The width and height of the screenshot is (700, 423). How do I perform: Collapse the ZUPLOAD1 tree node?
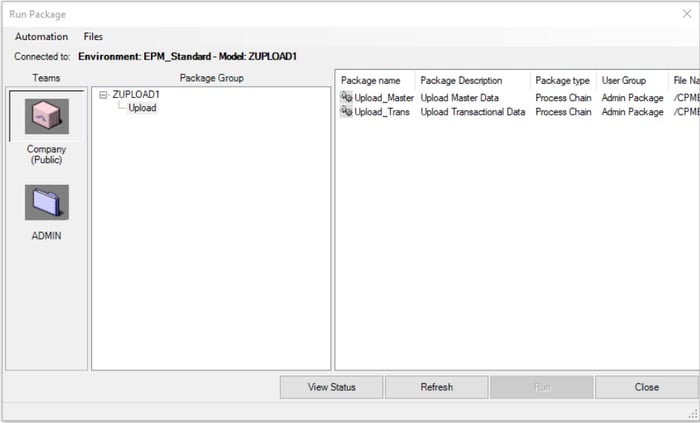coord(104,95)
